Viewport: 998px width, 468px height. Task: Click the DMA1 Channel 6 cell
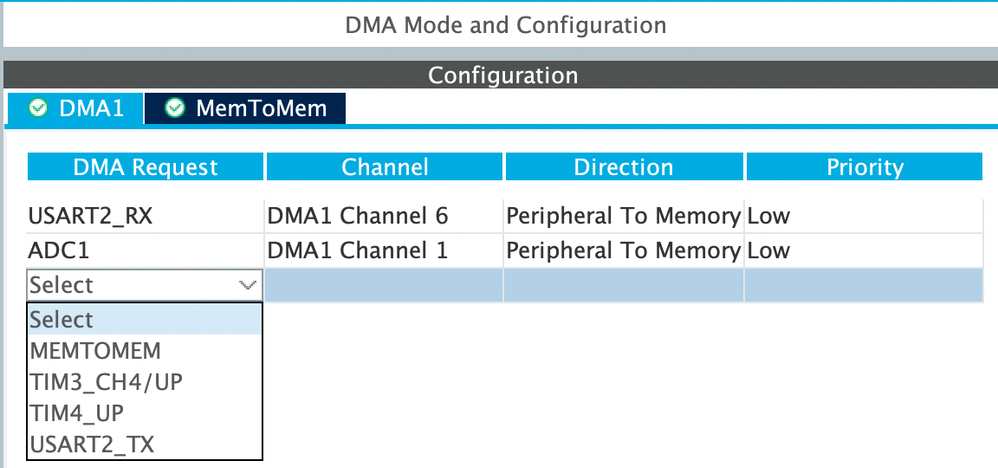click(x=357, y=214)
